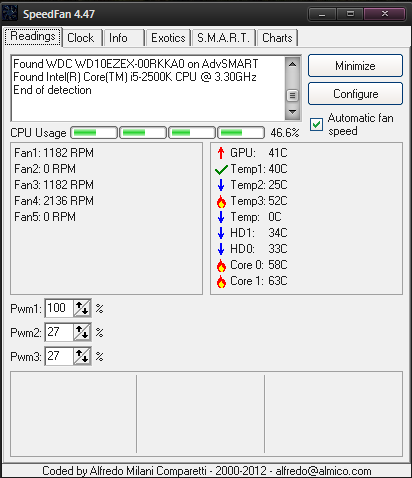
Task: Click the fourth CPU usage bar
Action: click(x=241, y=133)
